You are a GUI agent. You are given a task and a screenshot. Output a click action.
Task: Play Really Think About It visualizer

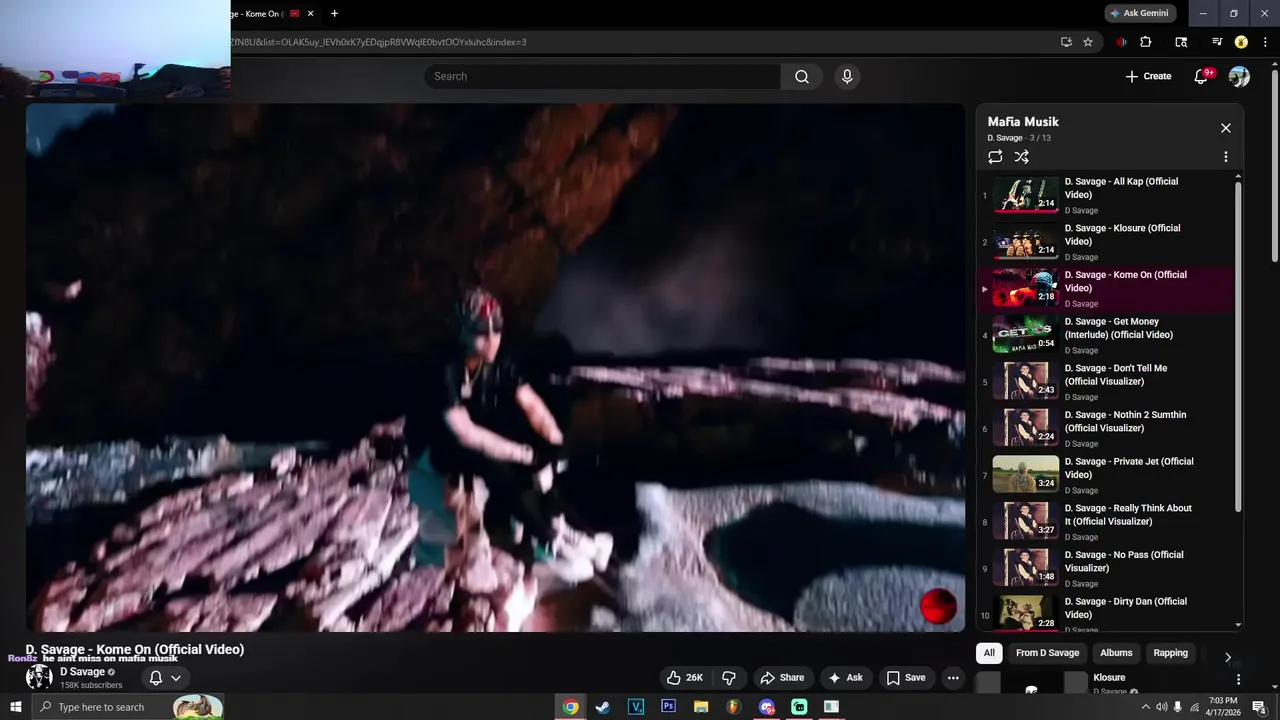pyautogui.click(x=1107, y=522)
